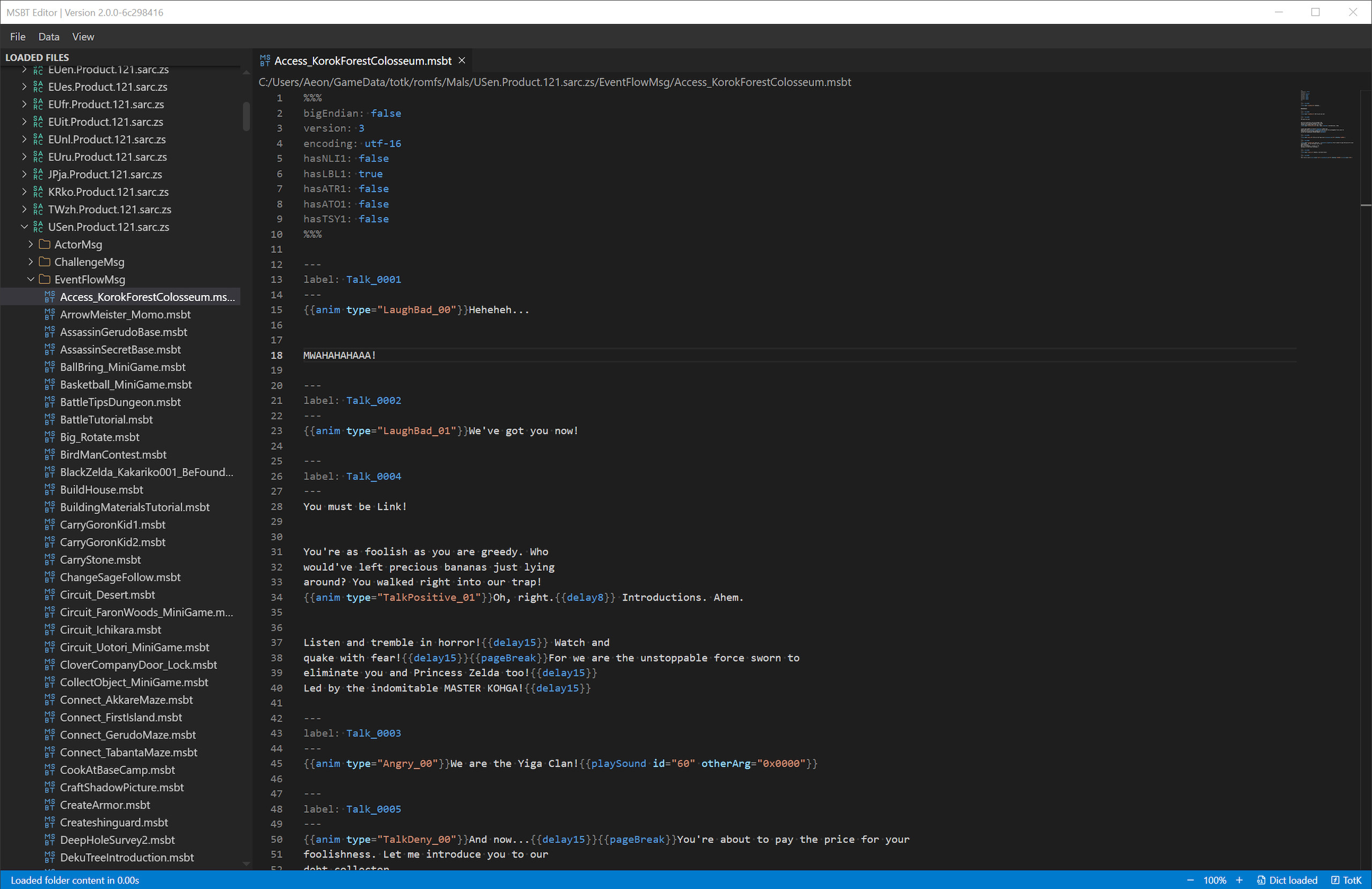Click the SARC icon beside JPja.Product.121.sarc.zs
The image size is (1372, 889).
tap(37, 174)
